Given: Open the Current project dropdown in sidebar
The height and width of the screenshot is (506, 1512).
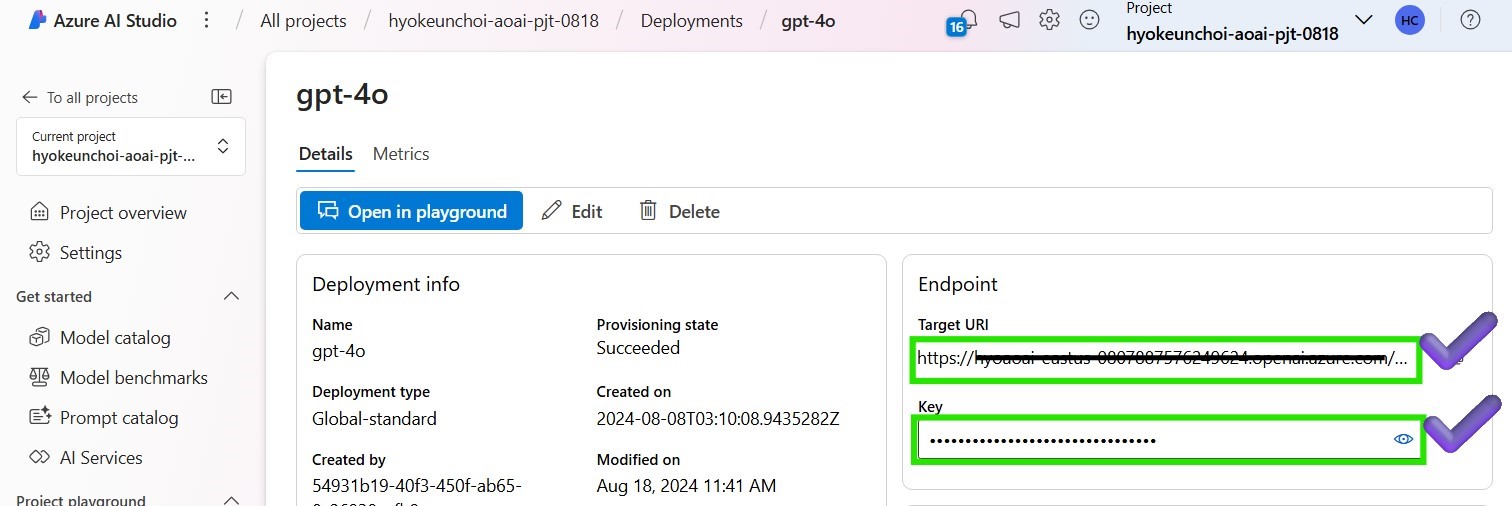Looking at the screenshot, I should coord(131,146).
